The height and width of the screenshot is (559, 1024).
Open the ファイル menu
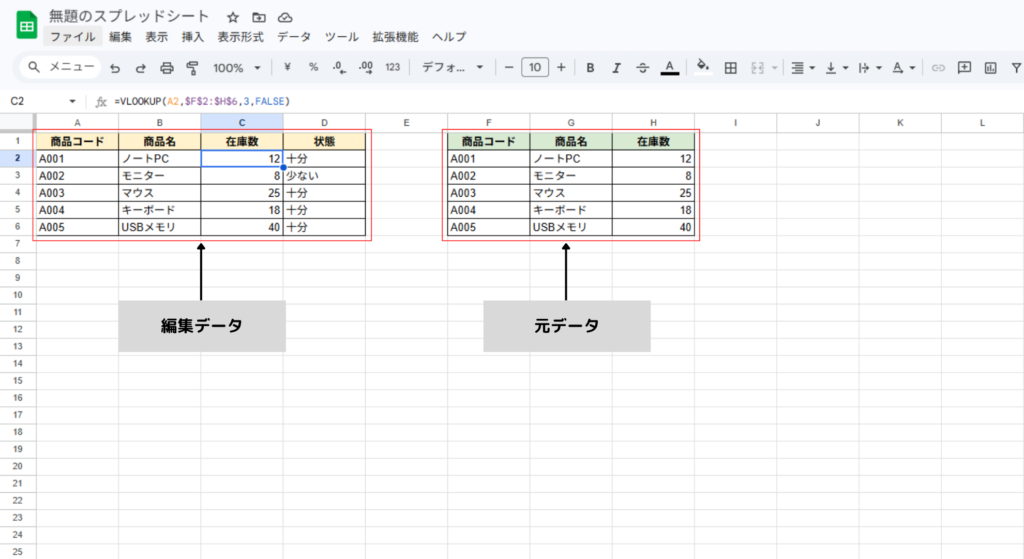coord(73,37)
